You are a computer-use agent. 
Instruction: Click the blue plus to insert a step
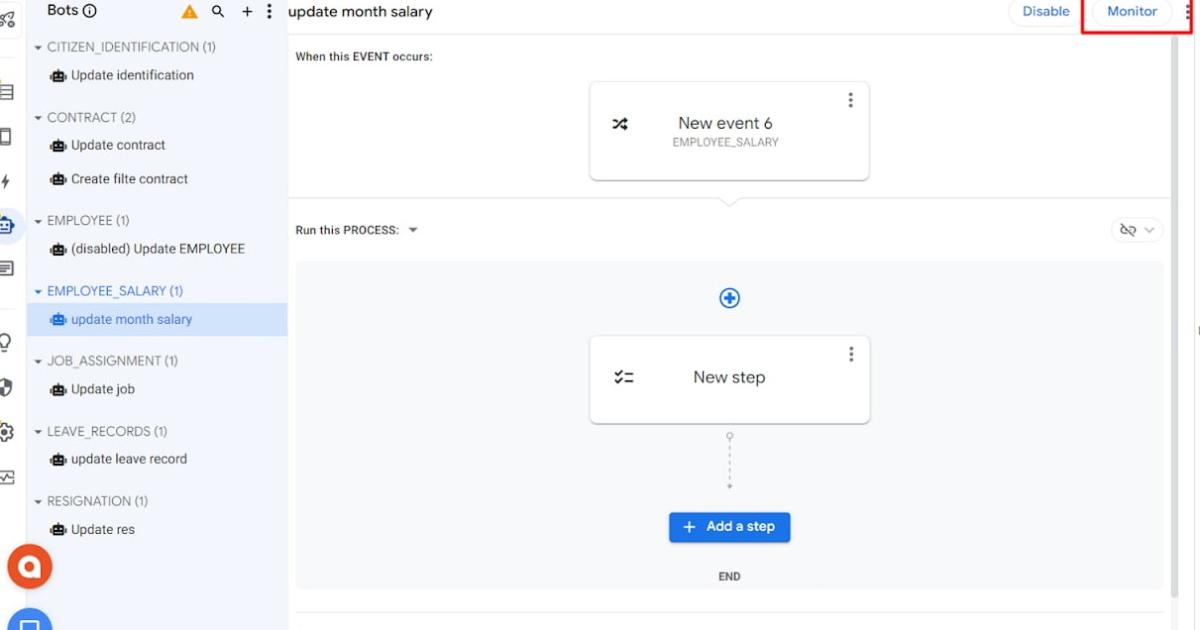729,297
